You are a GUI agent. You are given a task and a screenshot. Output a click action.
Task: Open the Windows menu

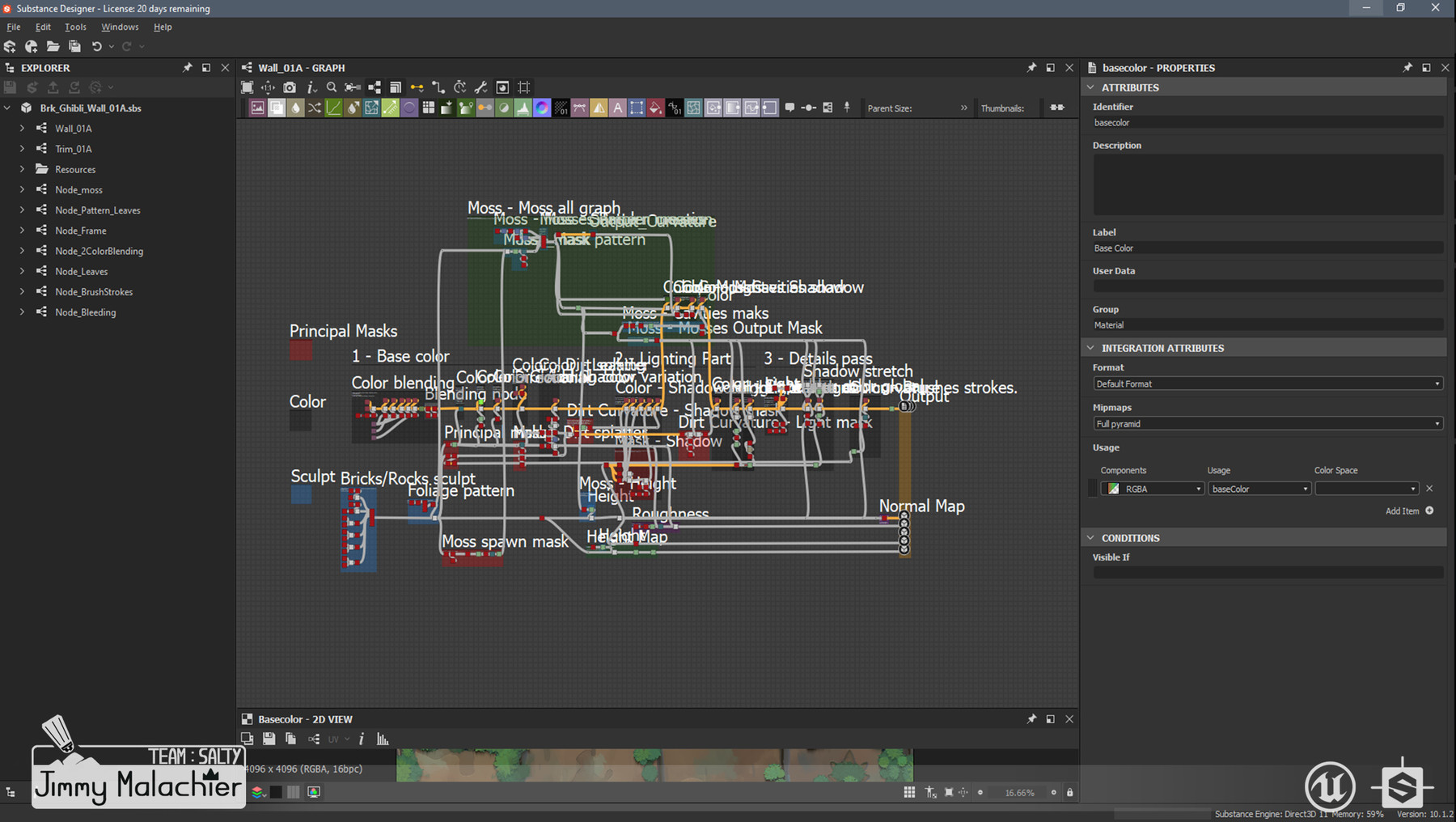coord(120,27)
